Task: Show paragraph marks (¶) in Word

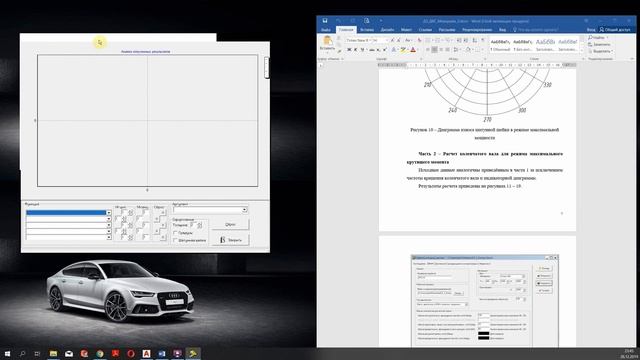Action: click(483, 40)
